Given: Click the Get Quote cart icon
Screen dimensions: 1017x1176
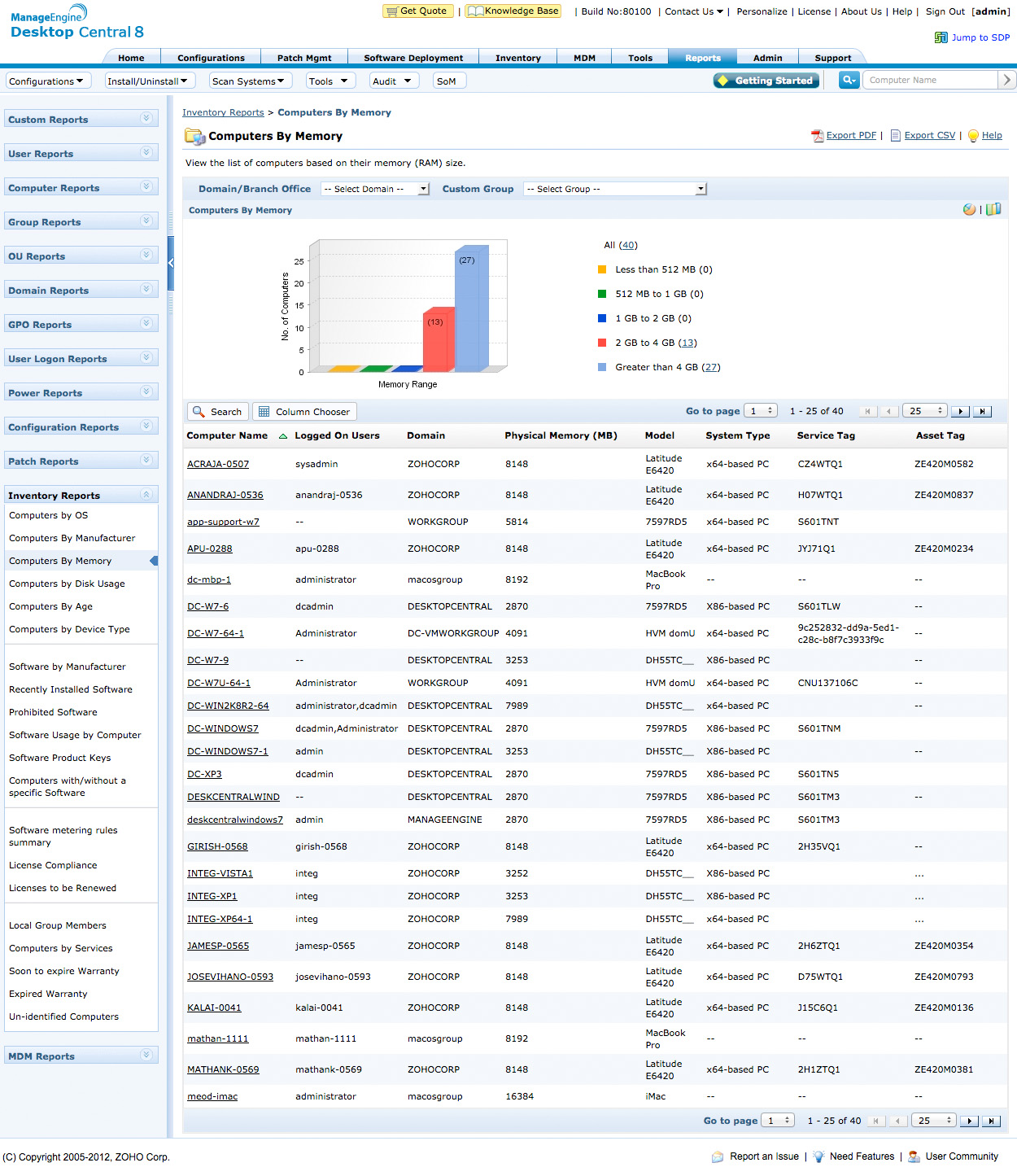Looking at the screenshot, I should [x=392, y=11].
